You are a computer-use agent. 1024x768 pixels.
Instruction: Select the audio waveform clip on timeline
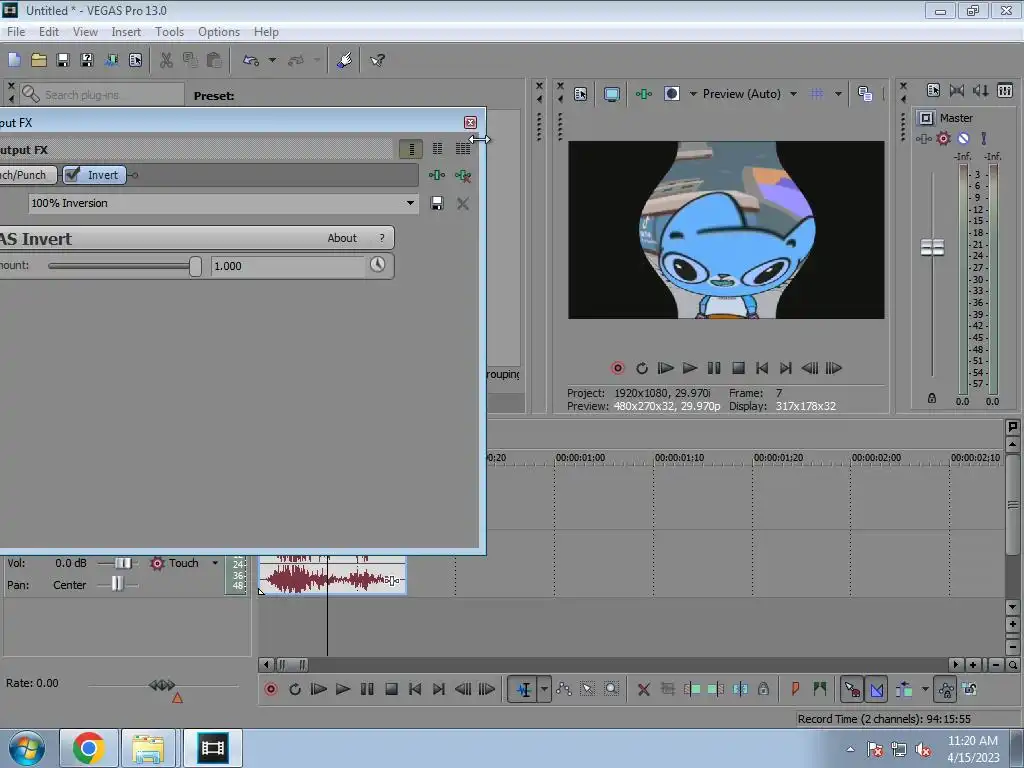pyautogui.click(x=333, y=575)
